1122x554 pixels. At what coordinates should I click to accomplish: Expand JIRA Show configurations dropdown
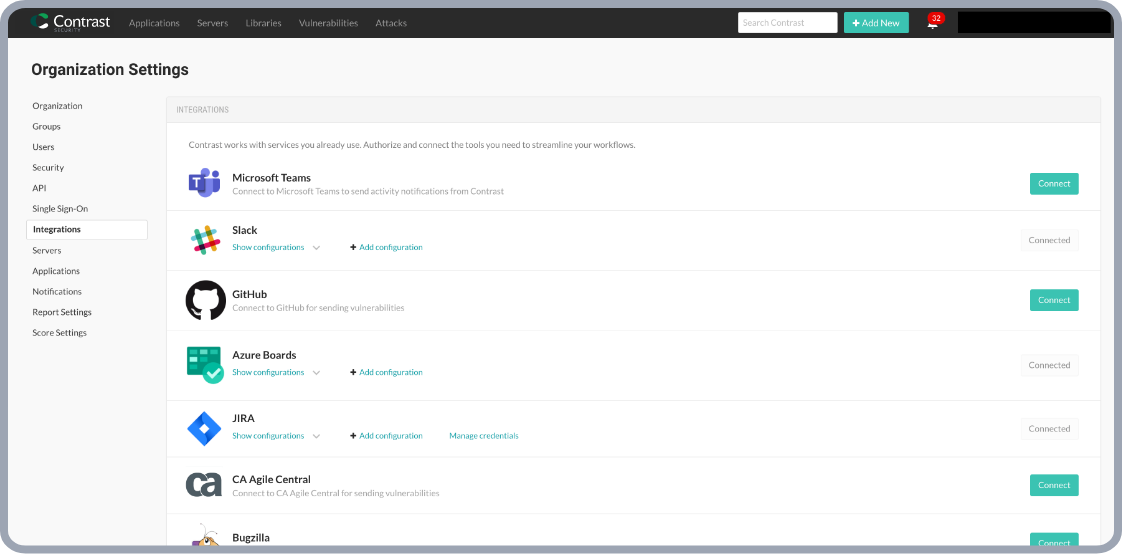pyautogui.click(x=316, y=436)
